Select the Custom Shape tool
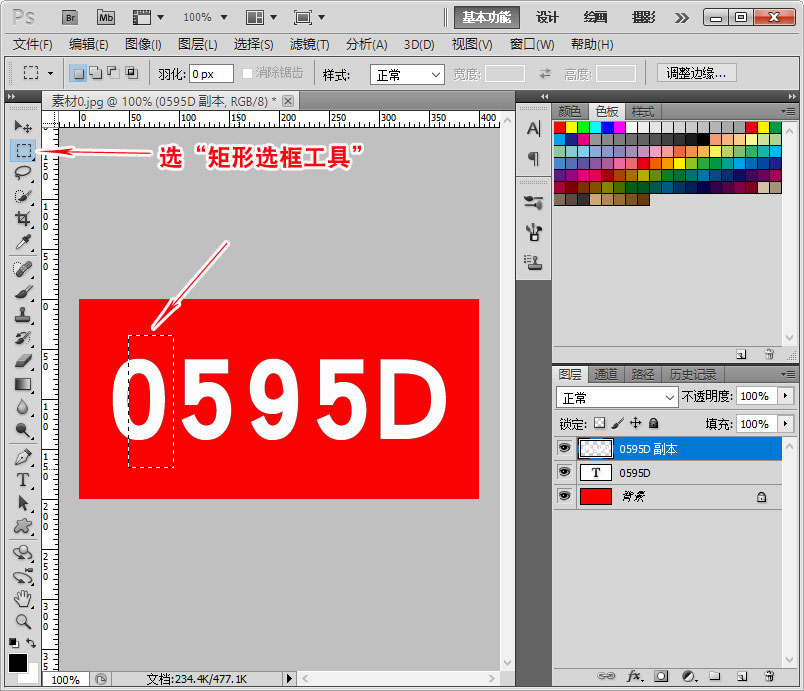This screenshot has width=804, height=691. point(23,526)
